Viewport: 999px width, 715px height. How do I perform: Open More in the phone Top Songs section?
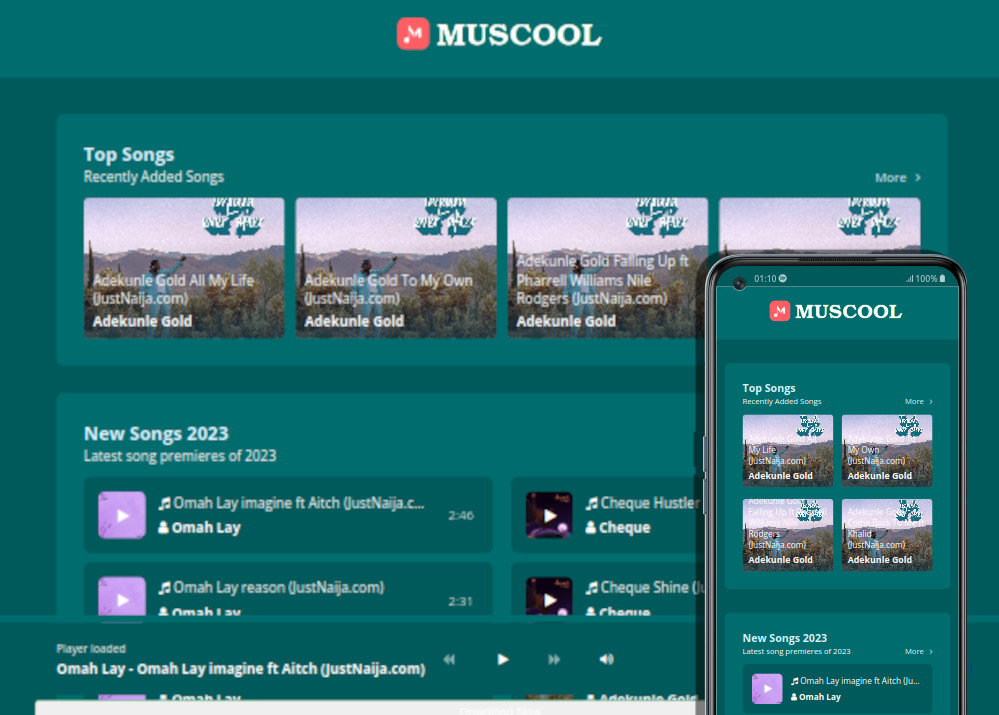(914, 401)
